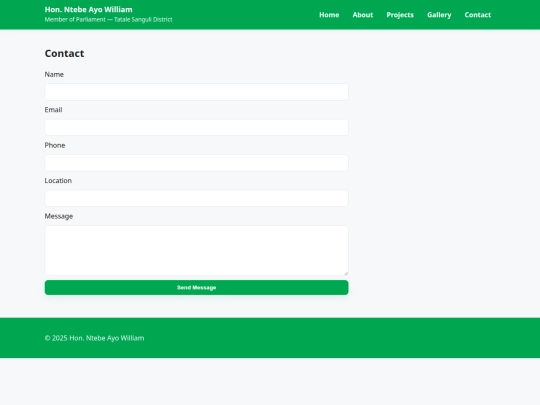Click the © 2025 footer copyright text
This screenshot has width=540, height=405.
pyautogui.click(x=94, y=338)
